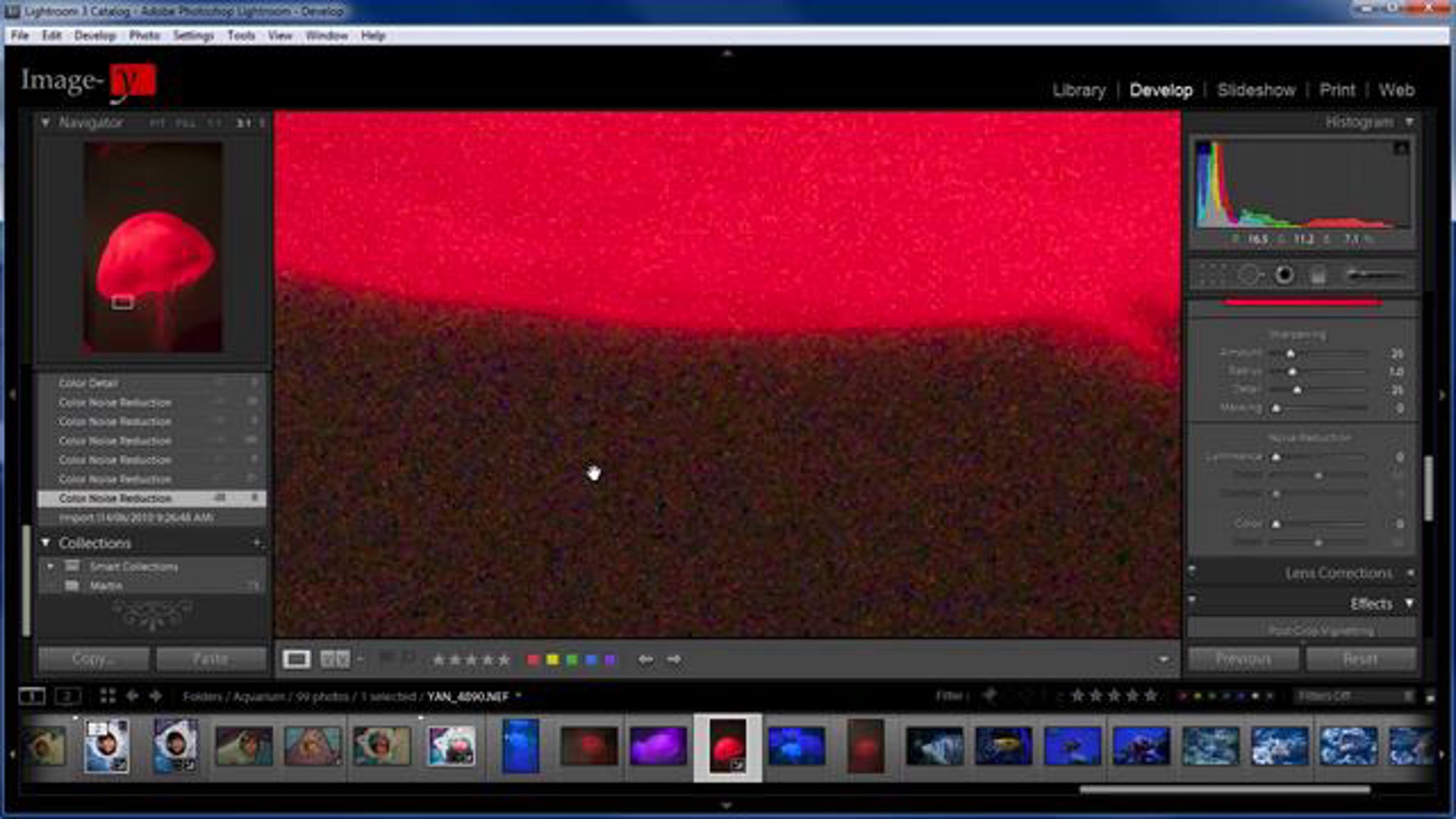The height and width of the screenshot is (819, 1456).
Task: Adjust the Luminance noise reduction slider
Action: click(x=1276, y=456)
